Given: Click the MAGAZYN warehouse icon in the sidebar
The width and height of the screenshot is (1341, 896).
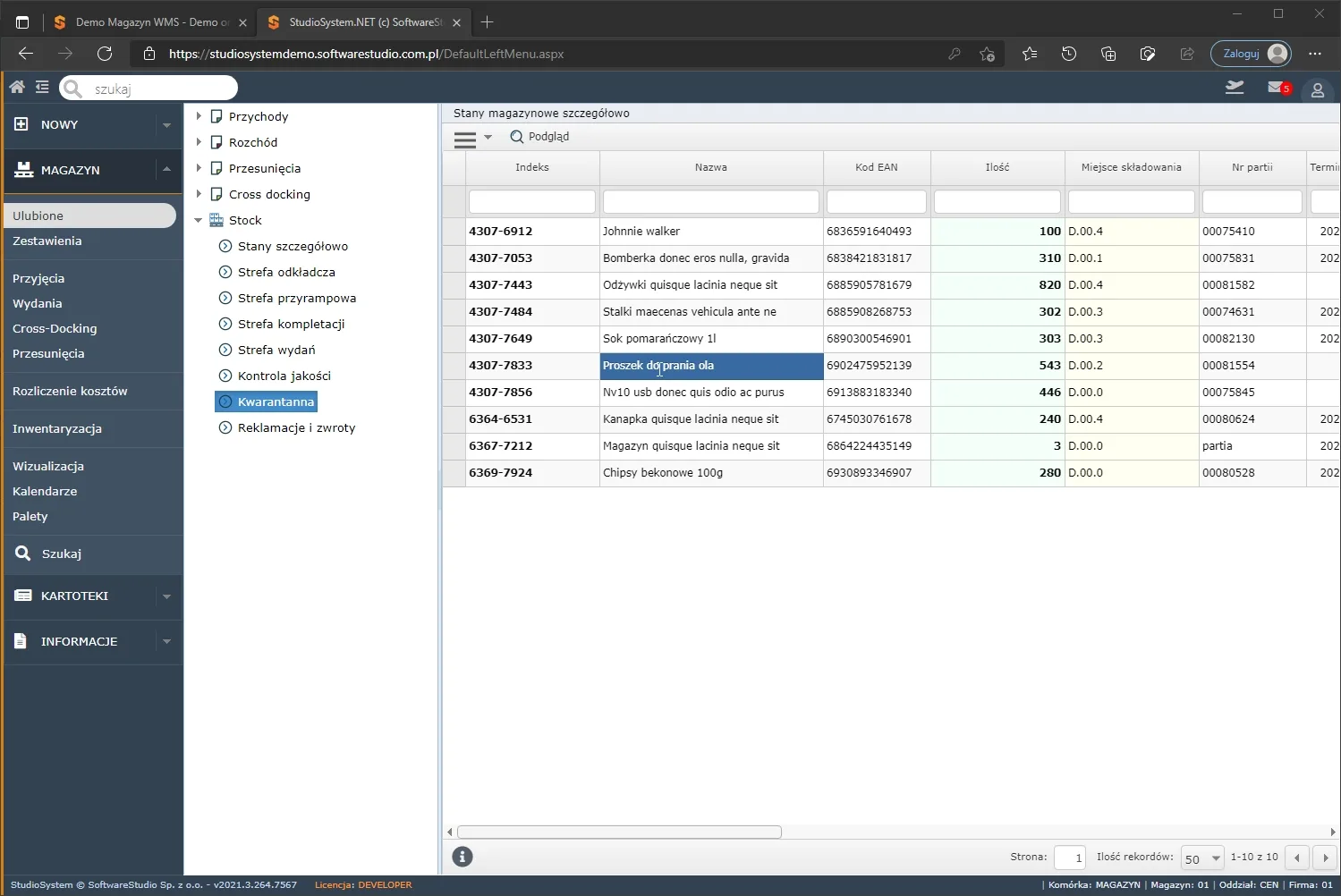Looking at the screenshot, I should click(23, 169).
